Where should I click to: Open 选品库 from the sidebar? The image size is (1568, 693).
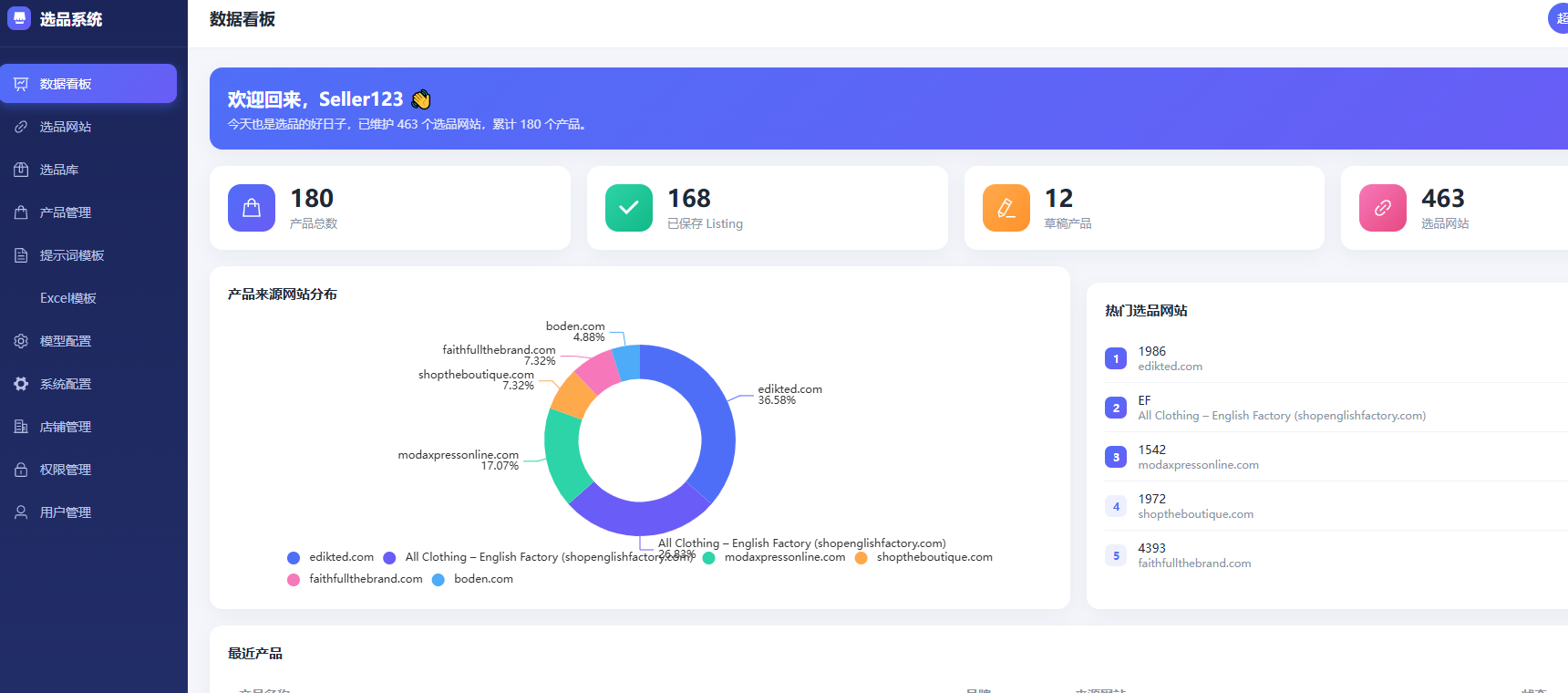[x=88, y=170]
